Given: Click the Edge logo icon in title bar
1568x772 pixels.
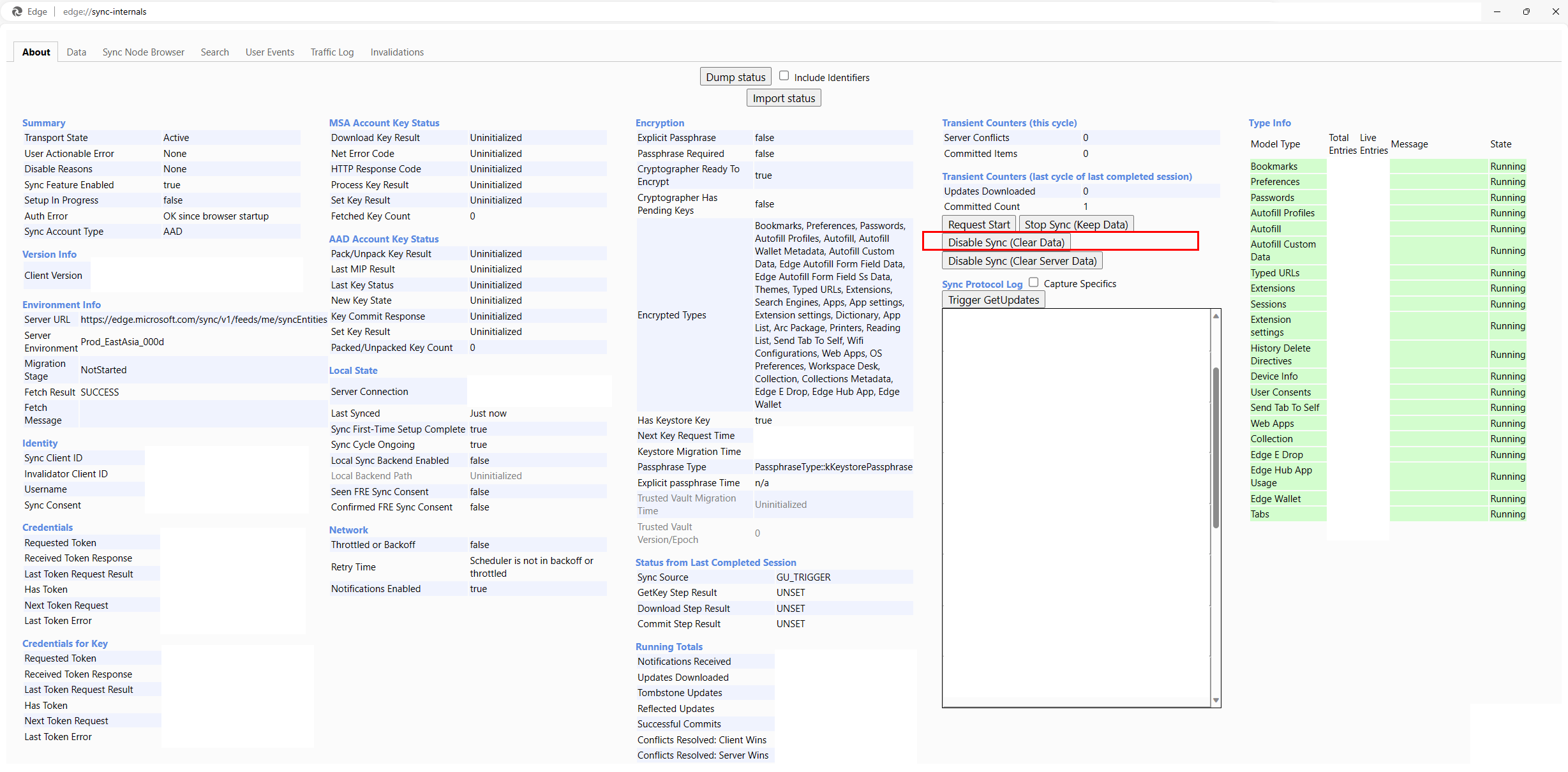Looking at the screenshot, I should click(x=17, y=11).
